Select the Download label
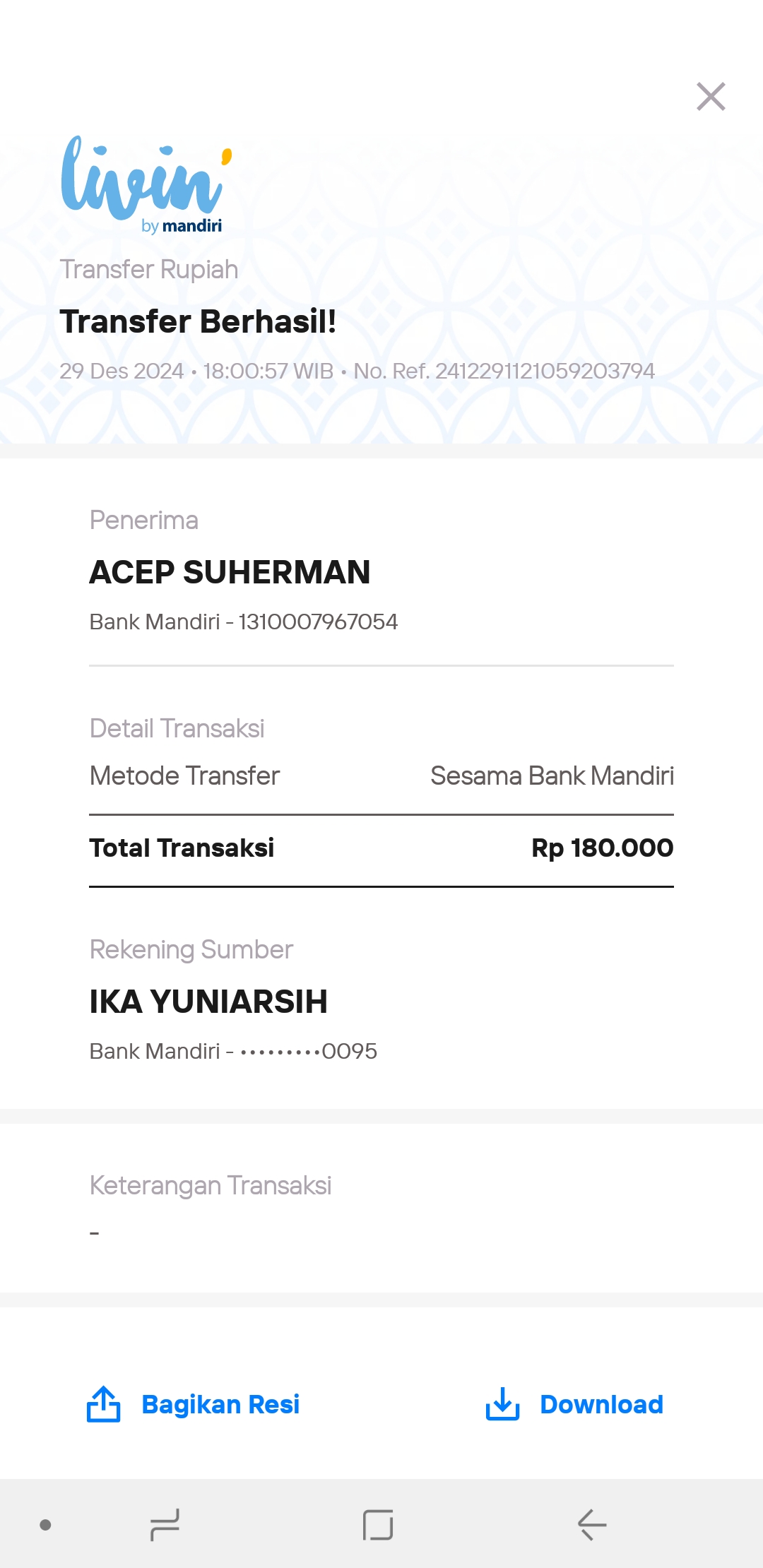This screenshot has width=763, height=1568. coord(601,1404)
